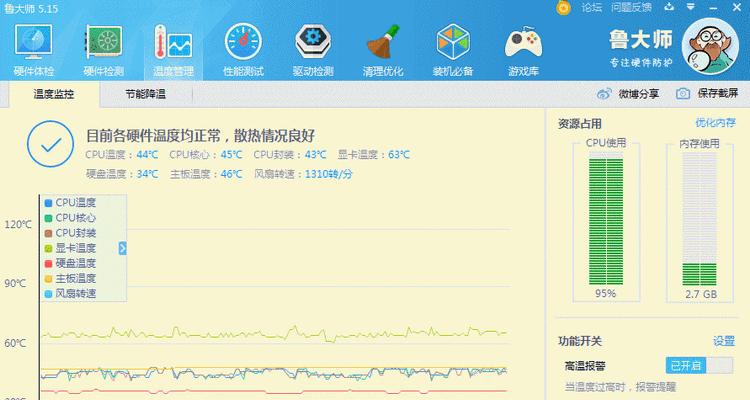Click 主板温度 46℃ reading
750x400 pixels.
click(206, 174)
